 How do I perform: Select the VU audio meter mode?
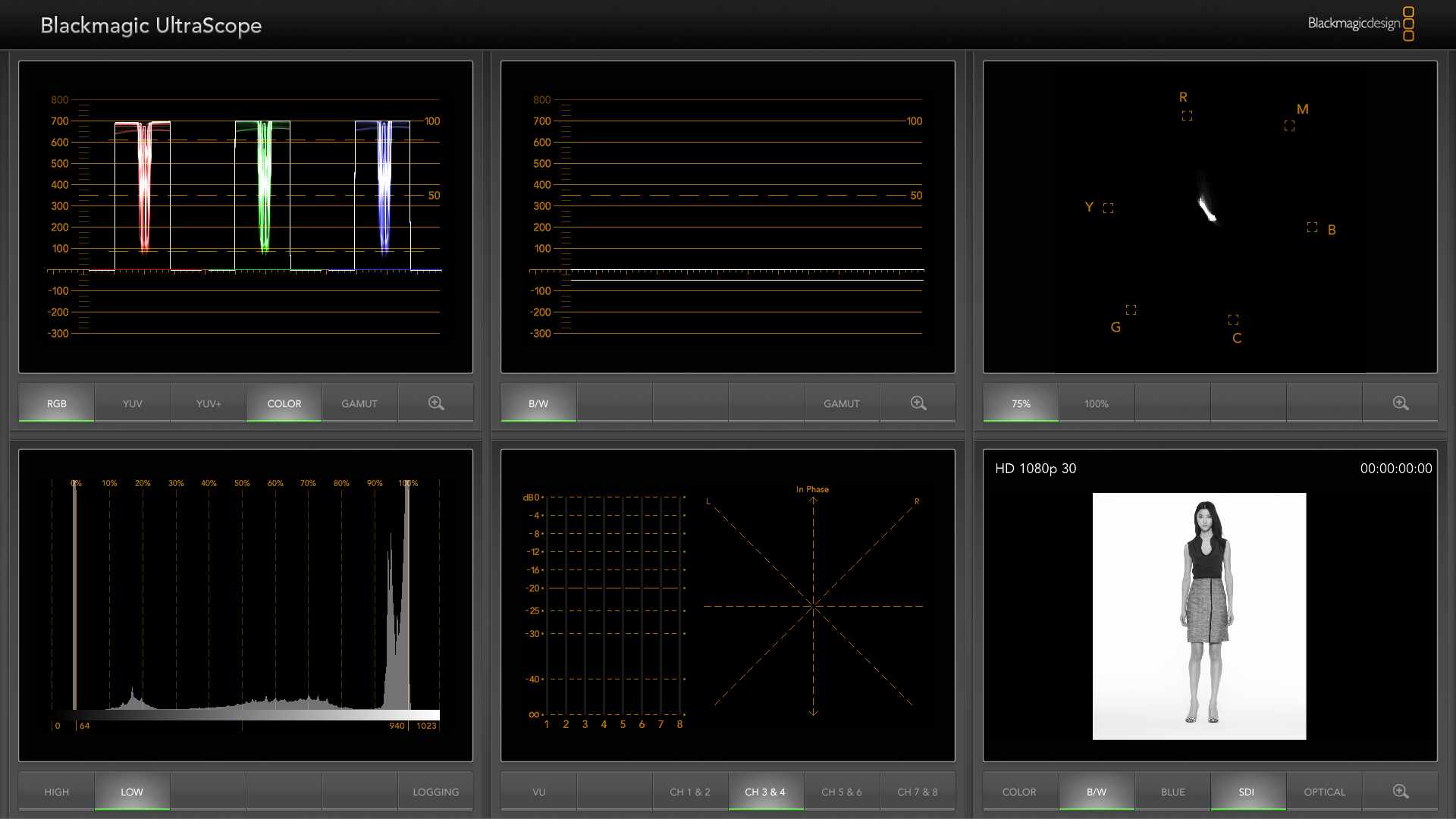pos(539,791)
